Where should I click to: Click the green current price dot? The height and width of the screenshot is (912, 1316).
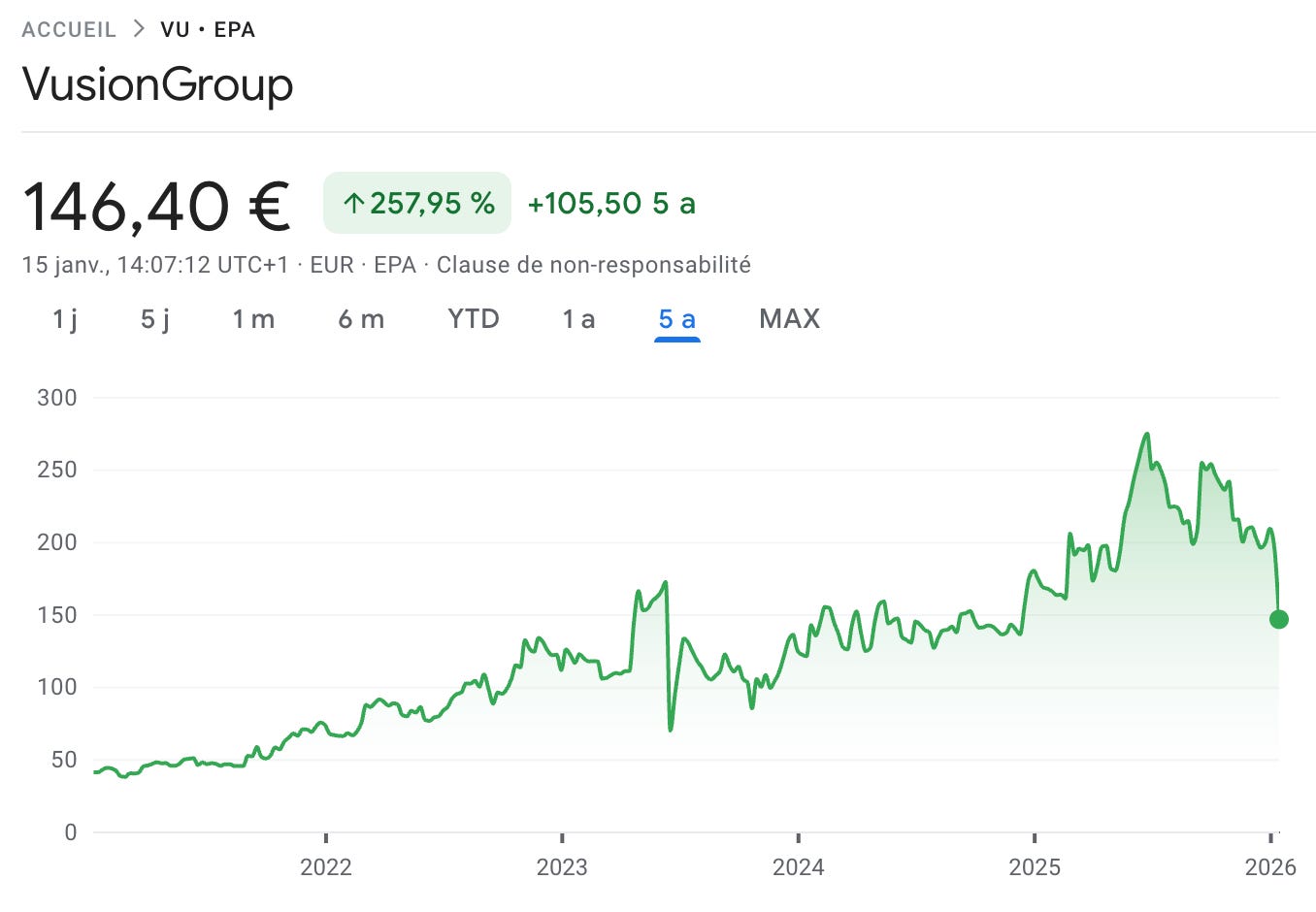(1279, 619)
